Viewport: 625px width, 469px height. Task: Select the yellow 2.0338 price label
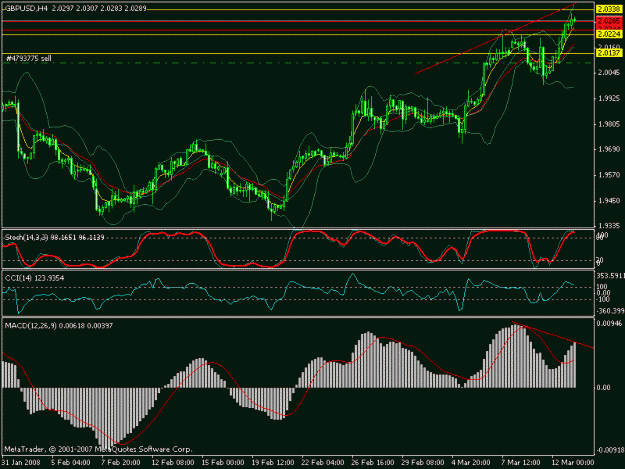609,9
